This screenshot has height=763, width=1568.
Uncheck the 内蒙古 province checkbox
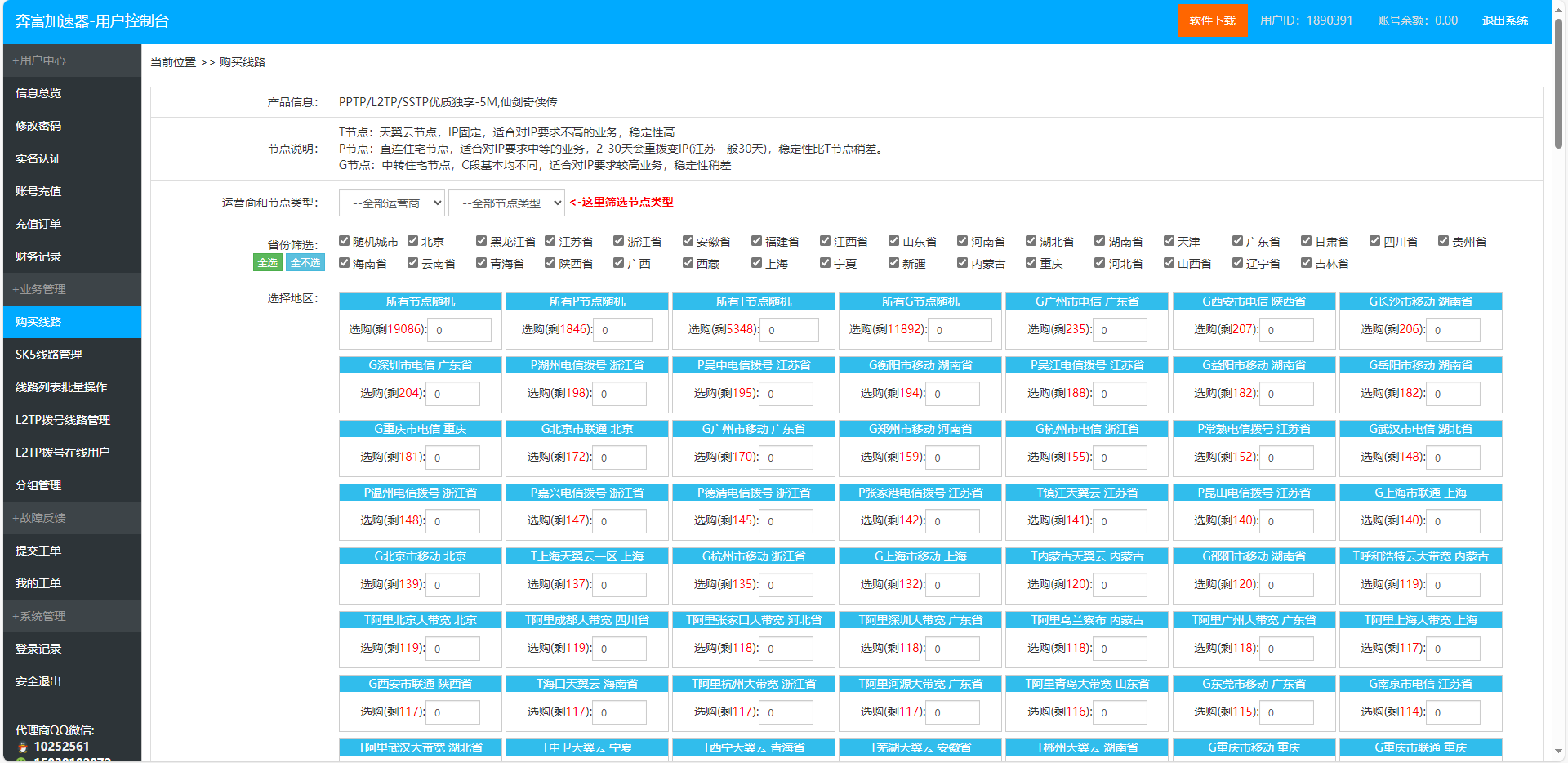coord(963,263)
